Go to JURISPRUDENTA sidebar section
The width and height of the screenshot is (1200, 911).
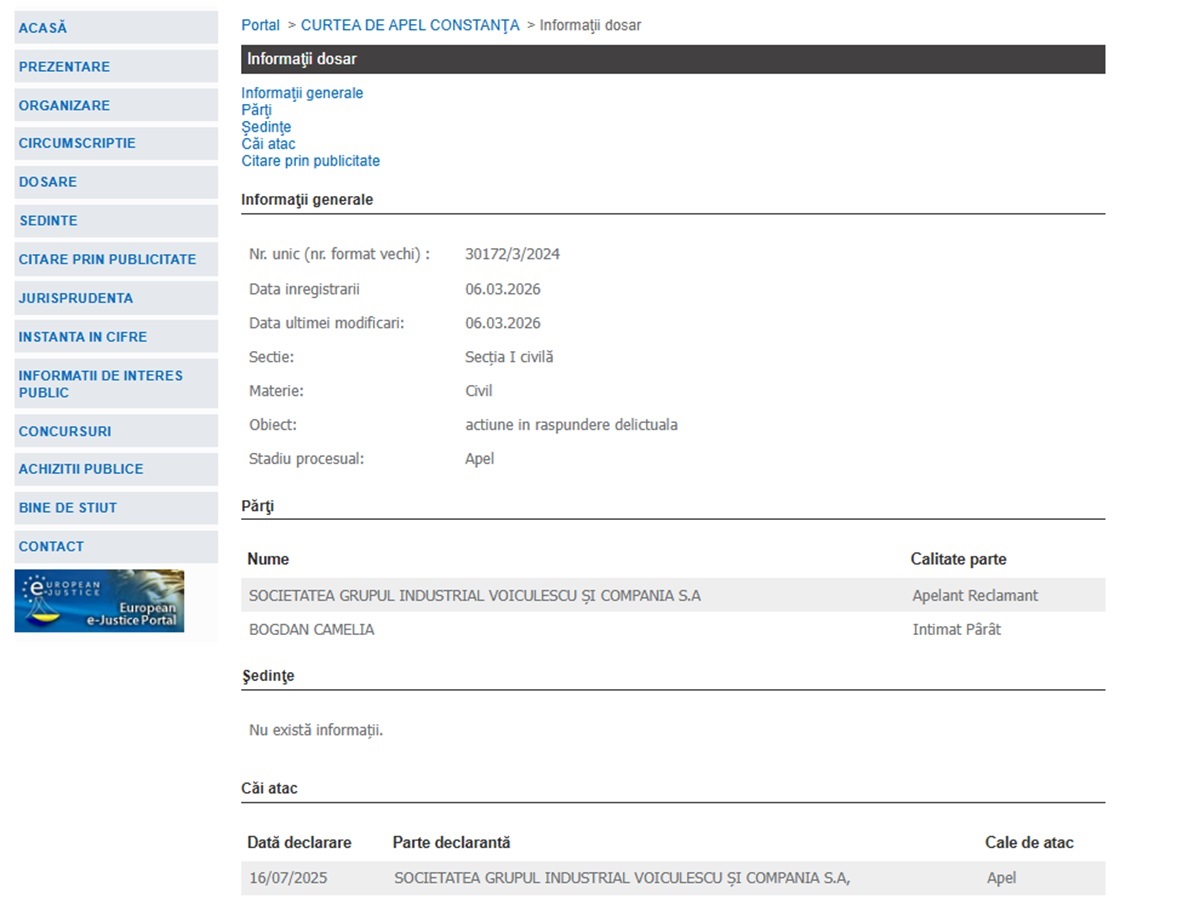(x=116, y=298)
